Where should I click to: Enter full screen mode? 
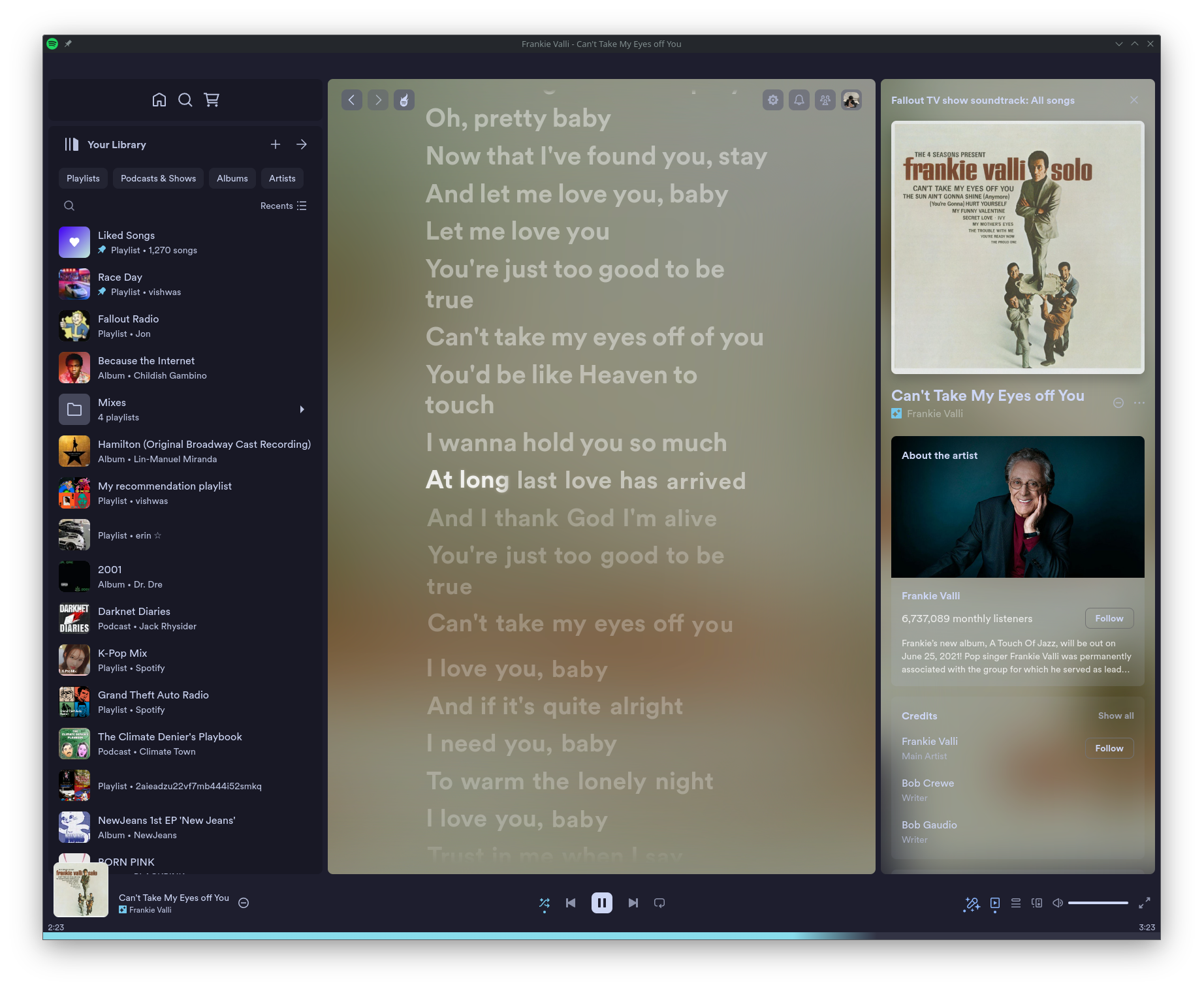coord(1145,903)
